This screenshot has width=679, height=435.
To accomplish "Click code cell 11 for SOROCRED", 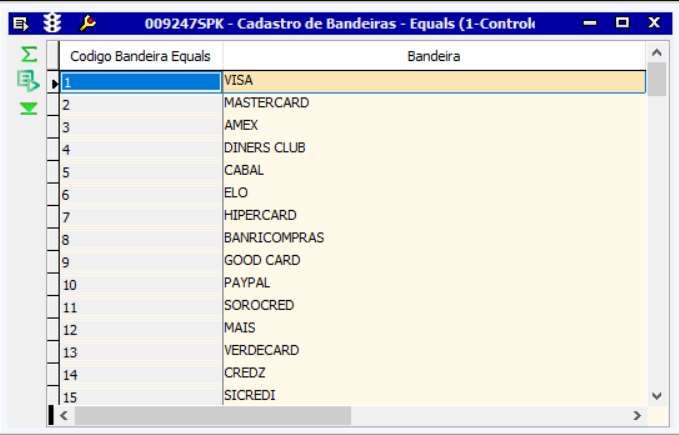I will [x=141, y=306].
